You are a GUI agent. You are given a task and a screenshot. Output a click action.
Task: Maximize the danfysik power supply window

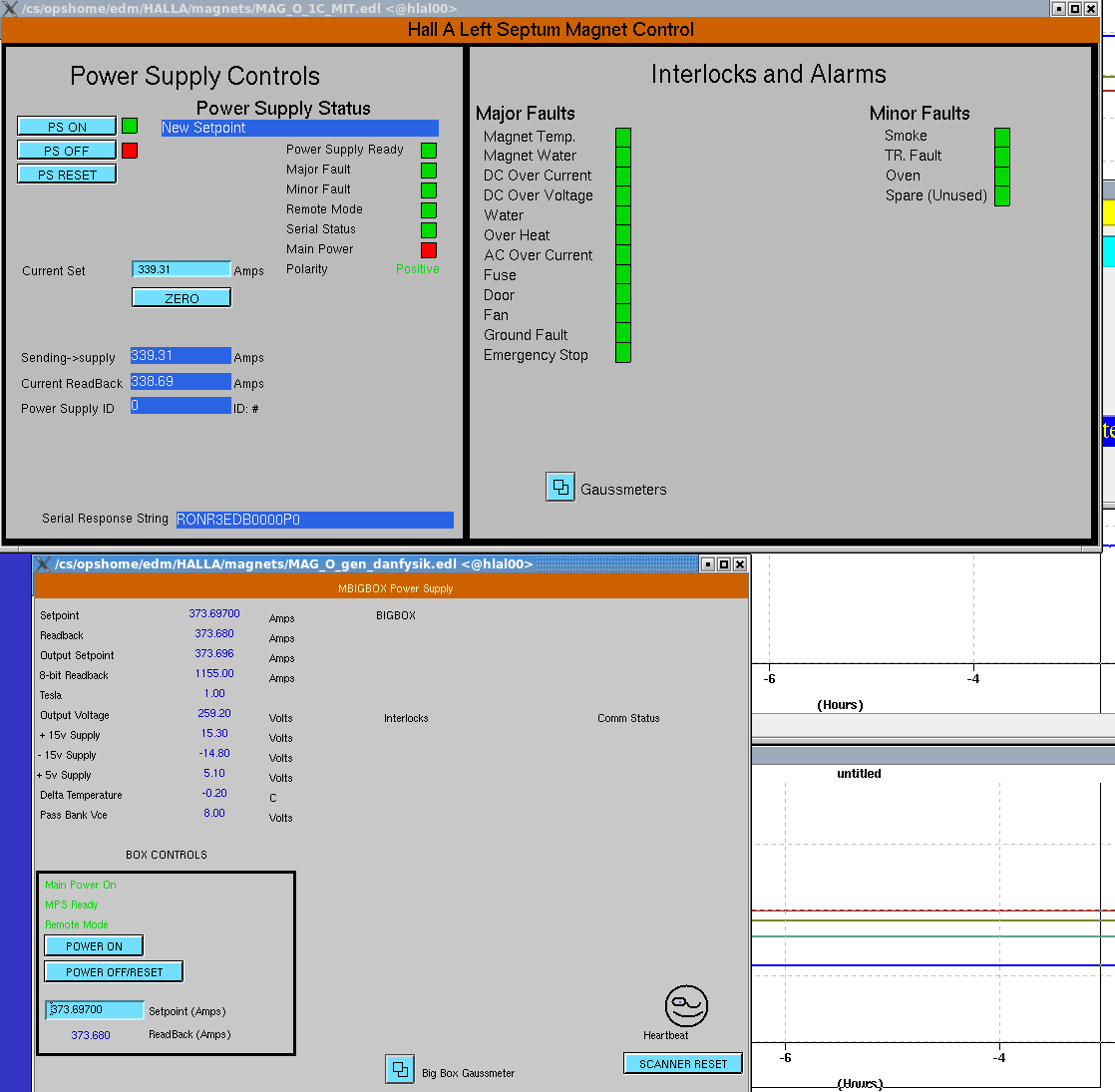point(724,563)
